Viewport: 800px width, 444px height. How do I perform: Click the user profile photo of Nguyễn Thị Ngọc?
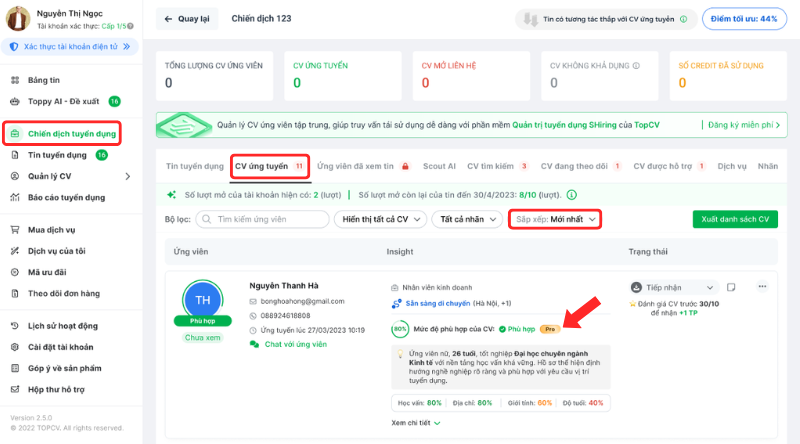[x=18, y=18]
